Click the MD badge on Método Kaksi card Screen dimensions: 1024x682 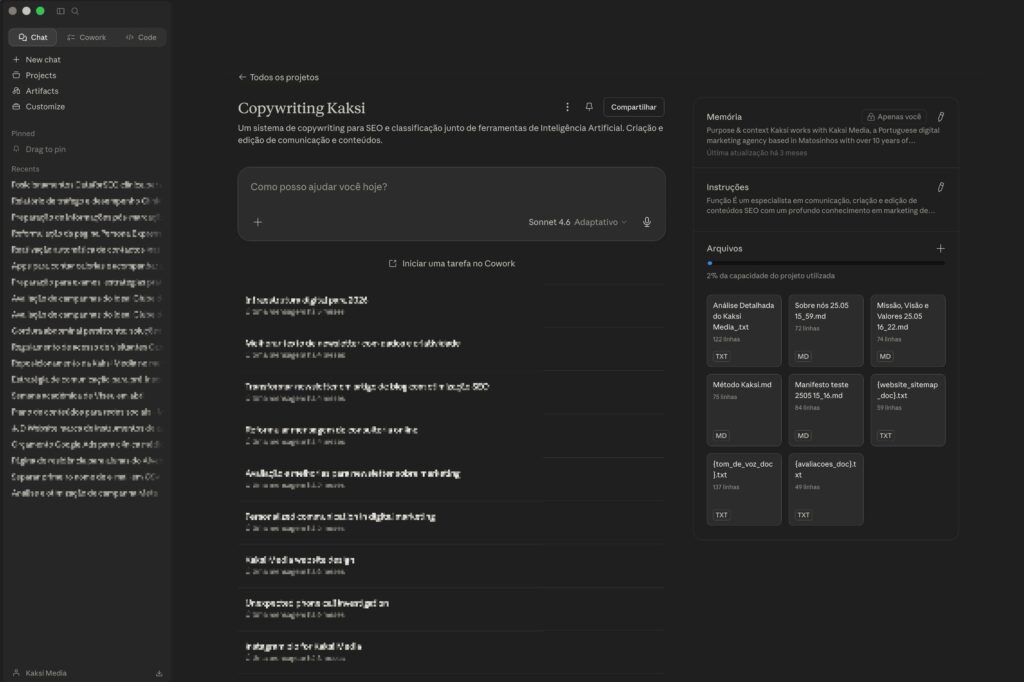click(x=721, y=436)
